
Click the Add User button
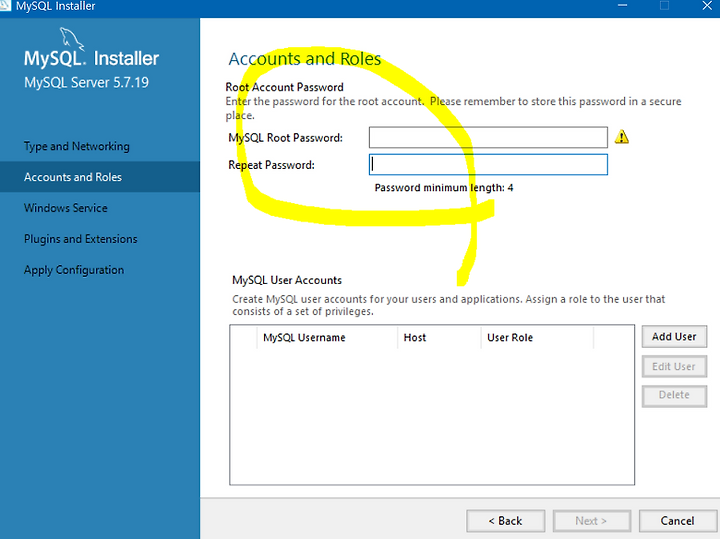tap(674, 337)
